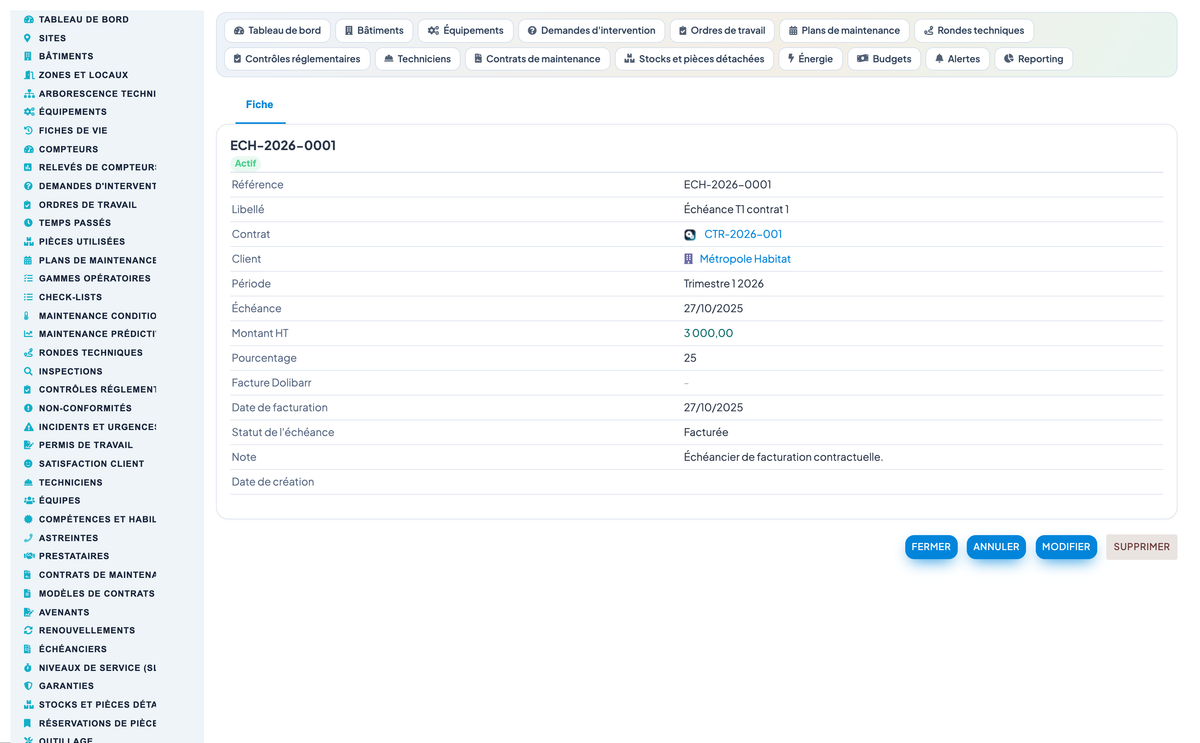Click the Montant HT value 3 000,00

[708, 334]
